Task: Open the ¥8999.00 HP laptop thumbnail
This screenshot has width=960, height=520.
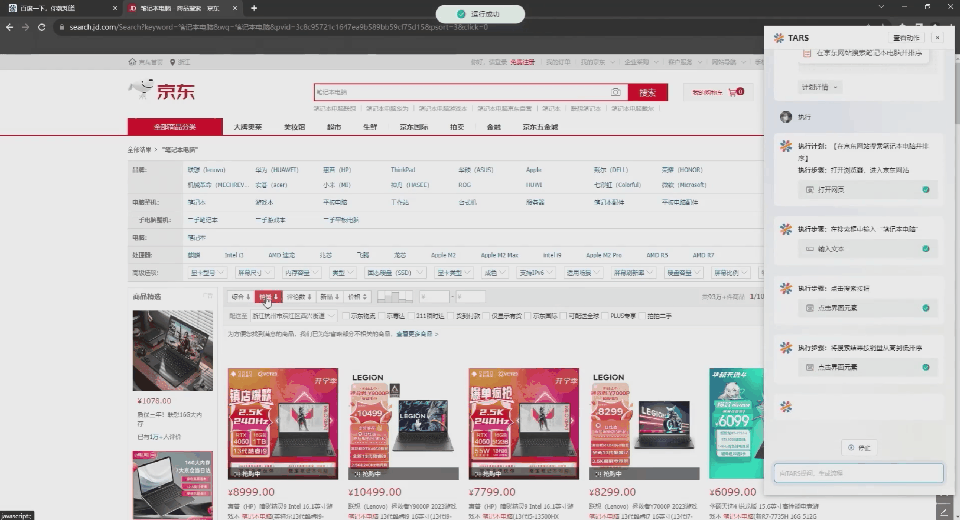Action: [x=283, y=424]
